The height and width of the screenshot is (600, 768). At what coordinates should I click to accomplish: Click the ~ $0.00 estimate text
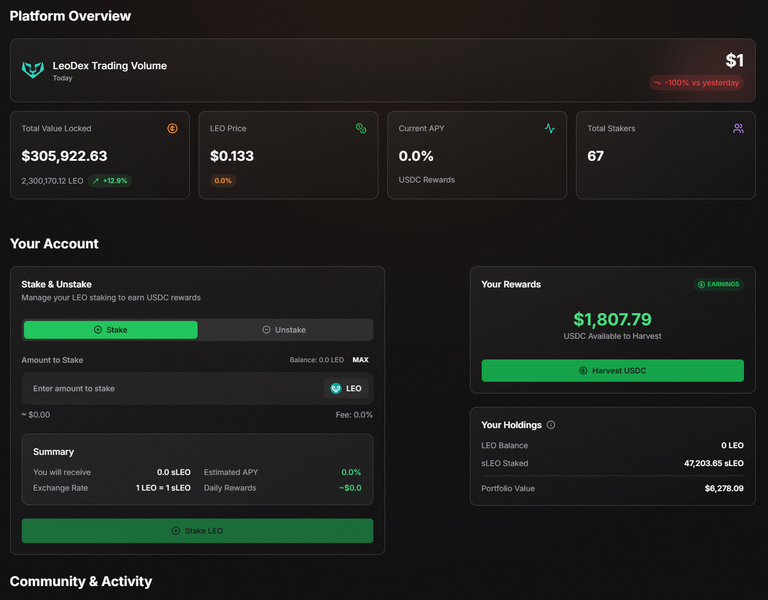[36, 415]
